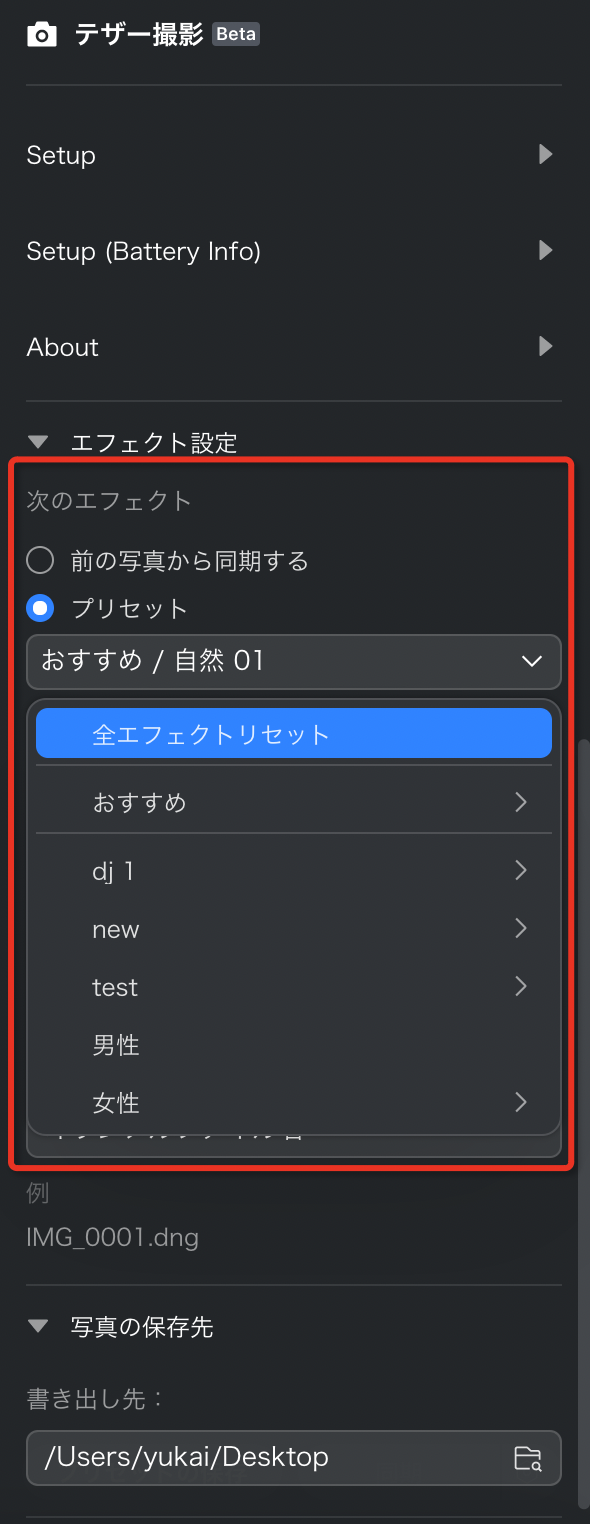Choose 全エフェクトリセット from the list
Image resolution: width=590 pixels, height=1524 pixels.
294,733
